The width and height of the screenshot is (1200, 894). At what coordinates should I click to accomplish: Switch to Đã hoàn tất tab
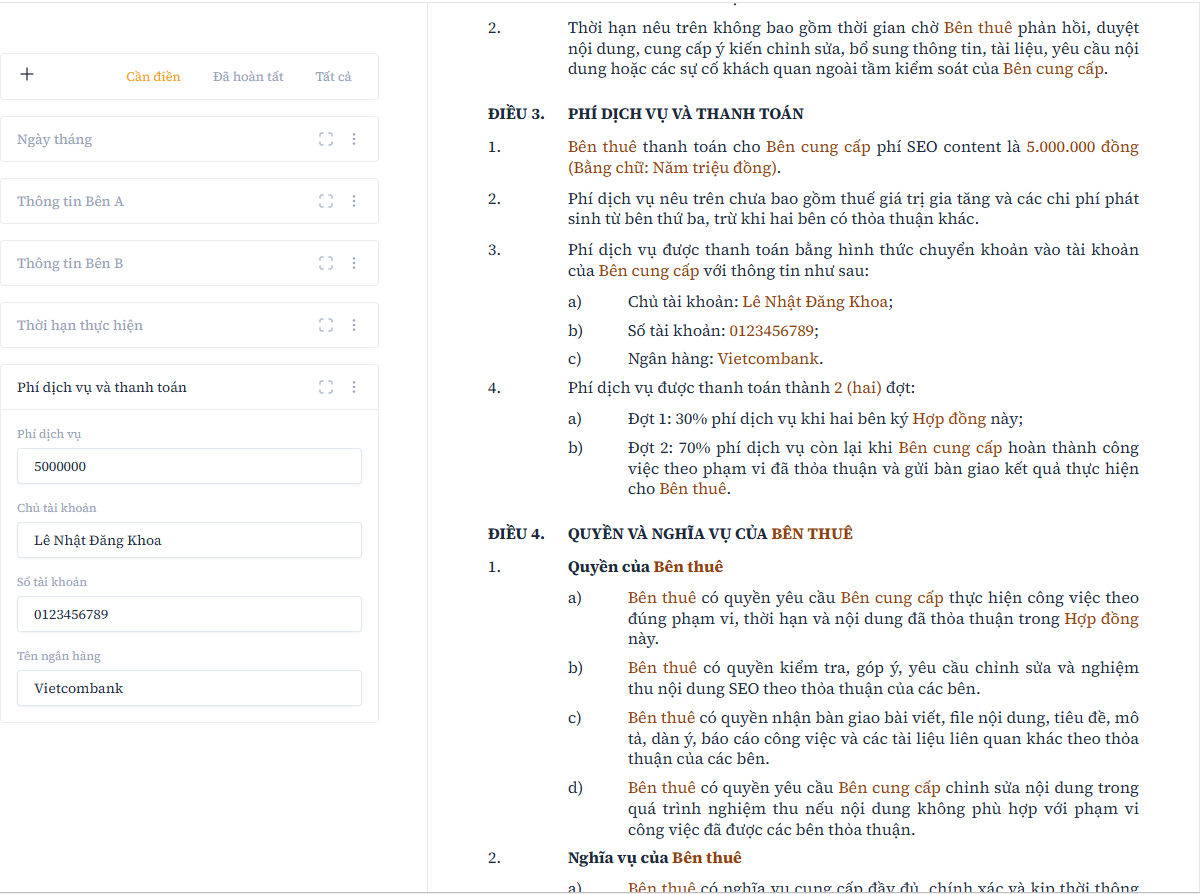(248, 77)
